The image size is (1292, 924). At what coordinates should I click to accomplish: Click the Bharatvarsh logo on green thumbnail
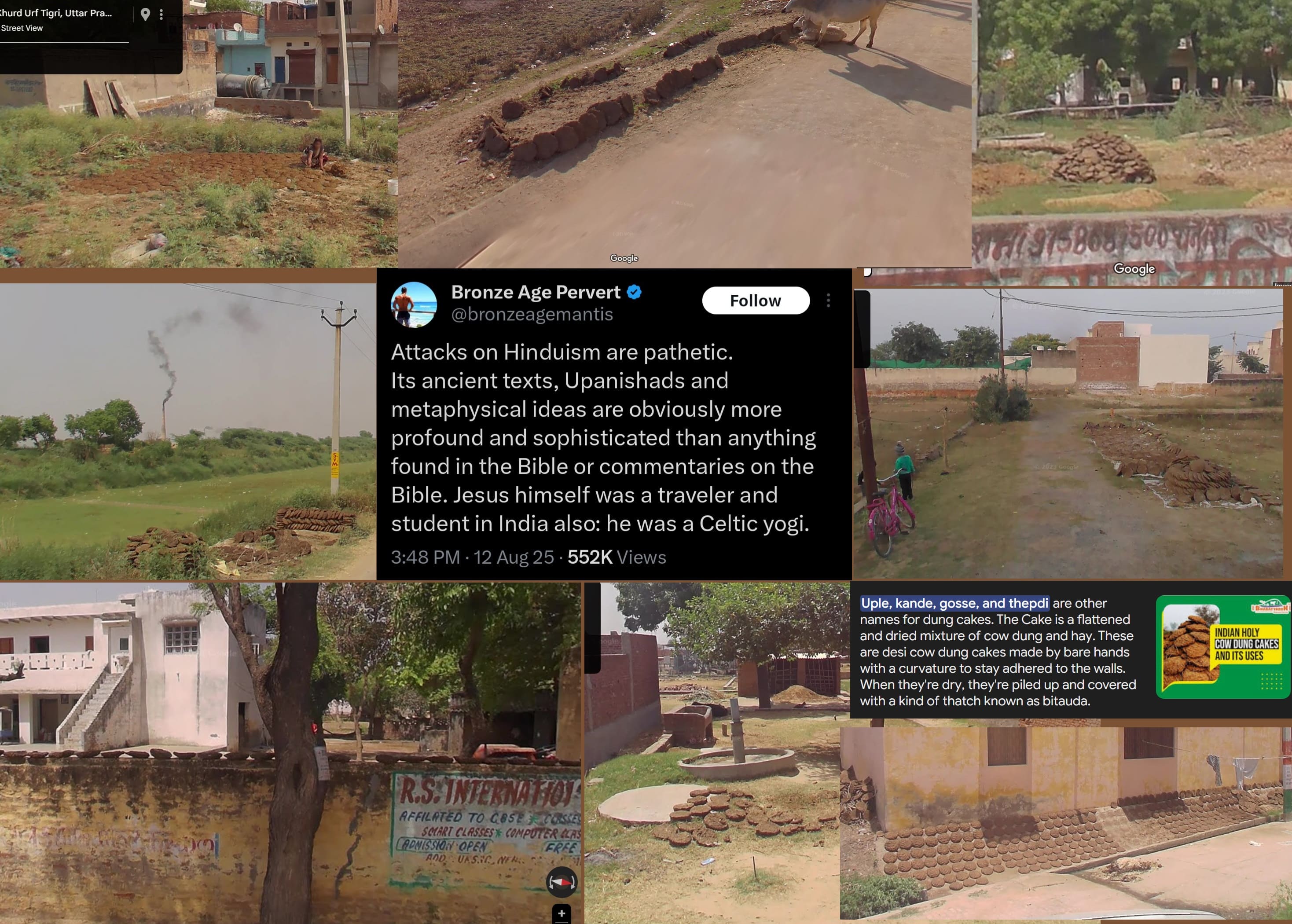(x=1270, y=608)
